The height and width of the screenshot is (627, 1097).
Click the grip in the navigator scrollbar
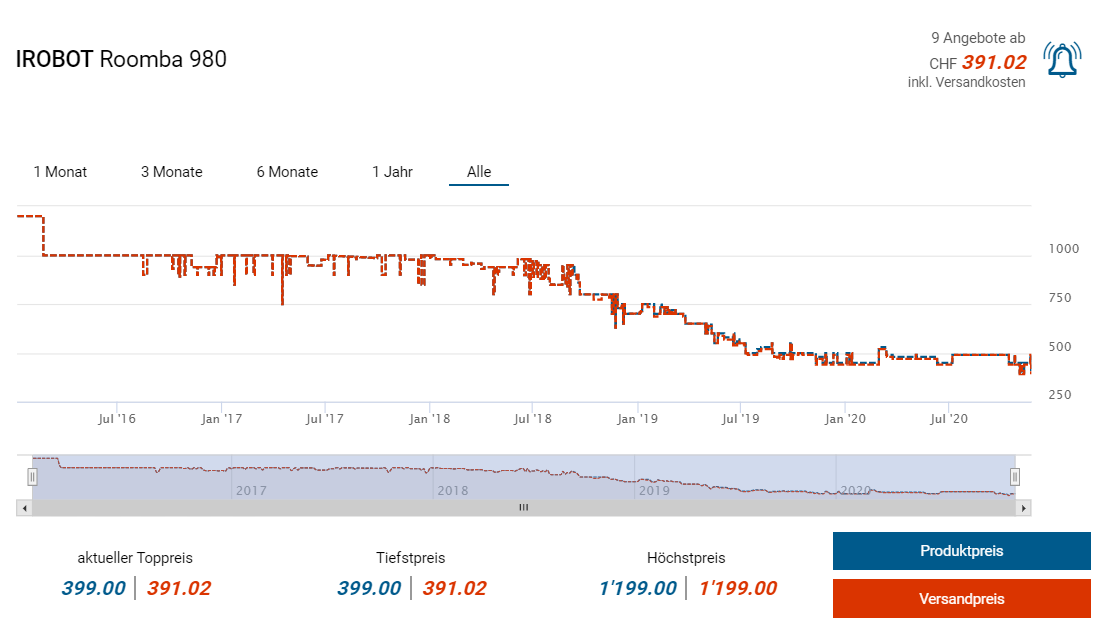pyautogui.click(x=522, y=508)
